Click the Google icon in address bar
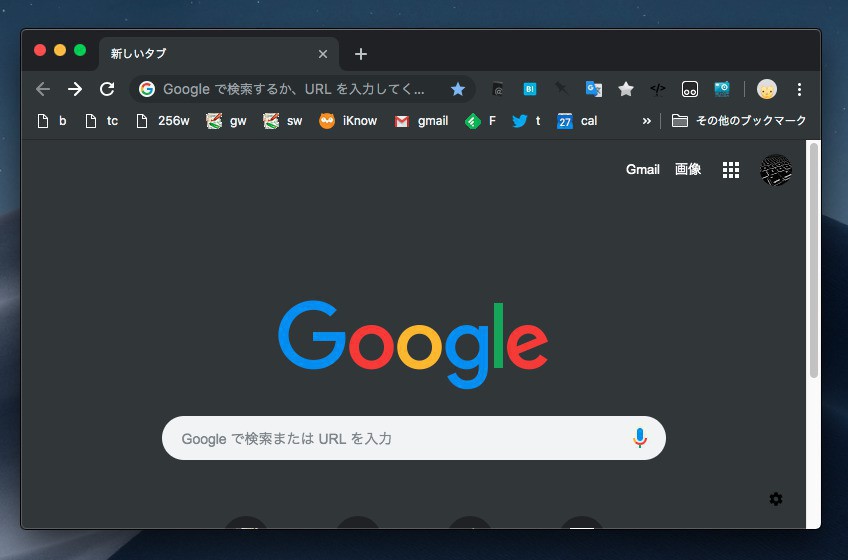The width and height of the screenshot is (848, 560). tap(147, 89)
